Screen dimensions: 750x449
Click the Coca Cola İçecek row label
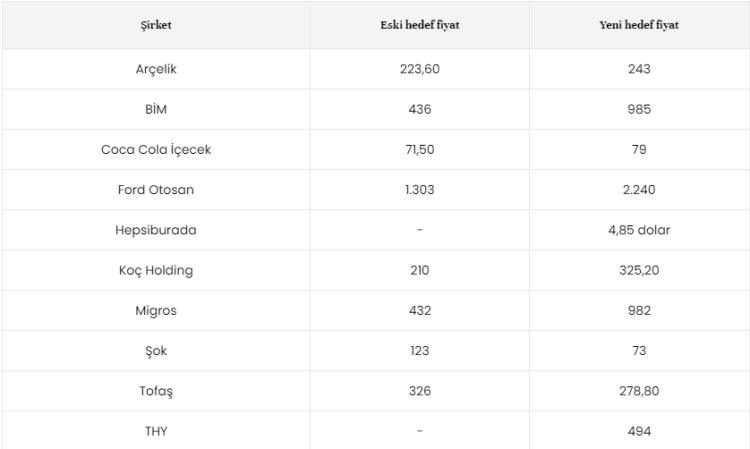pos(154,149)
